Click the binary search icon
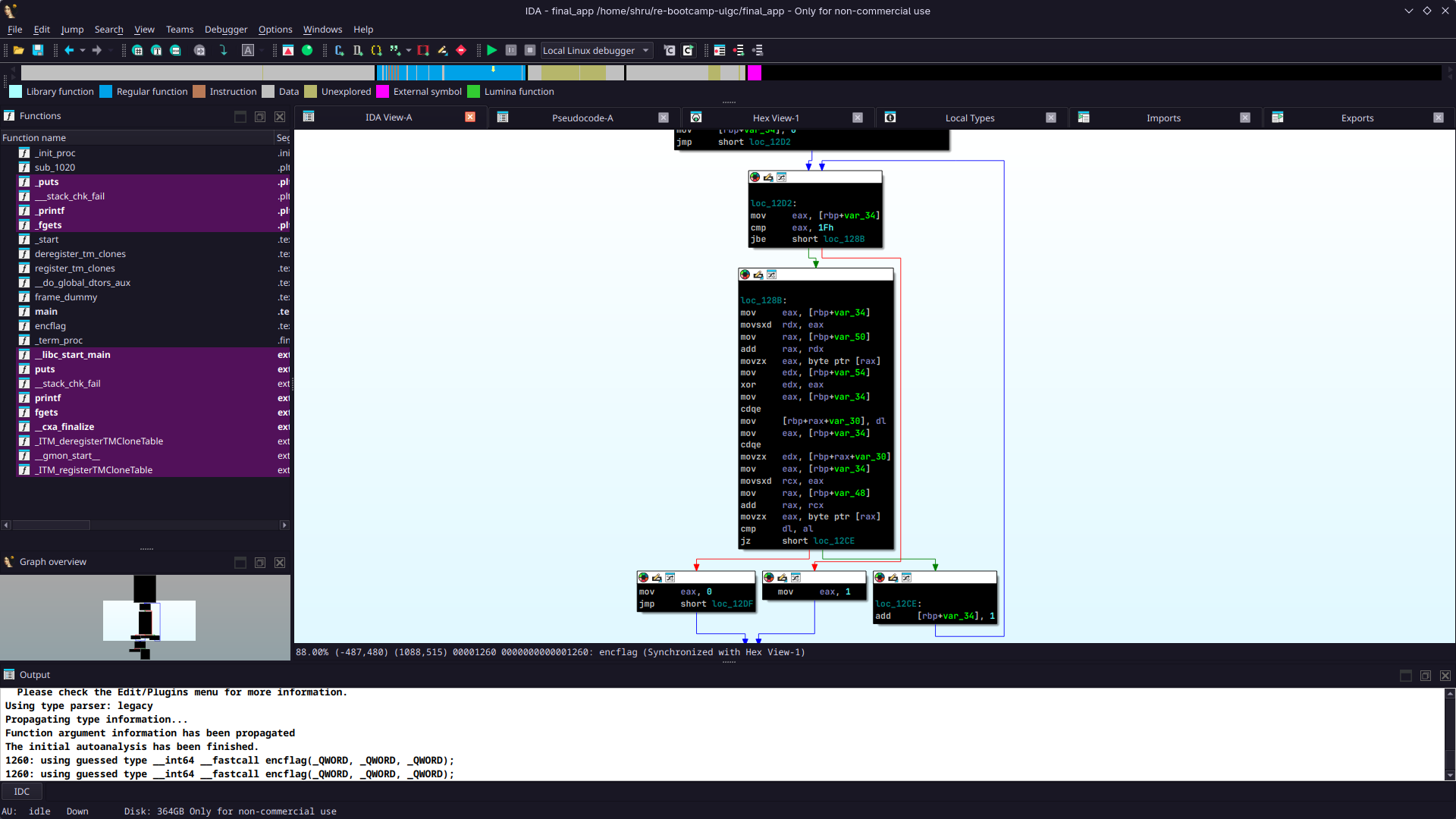1456x819 pixels. [x=137, y=50]
